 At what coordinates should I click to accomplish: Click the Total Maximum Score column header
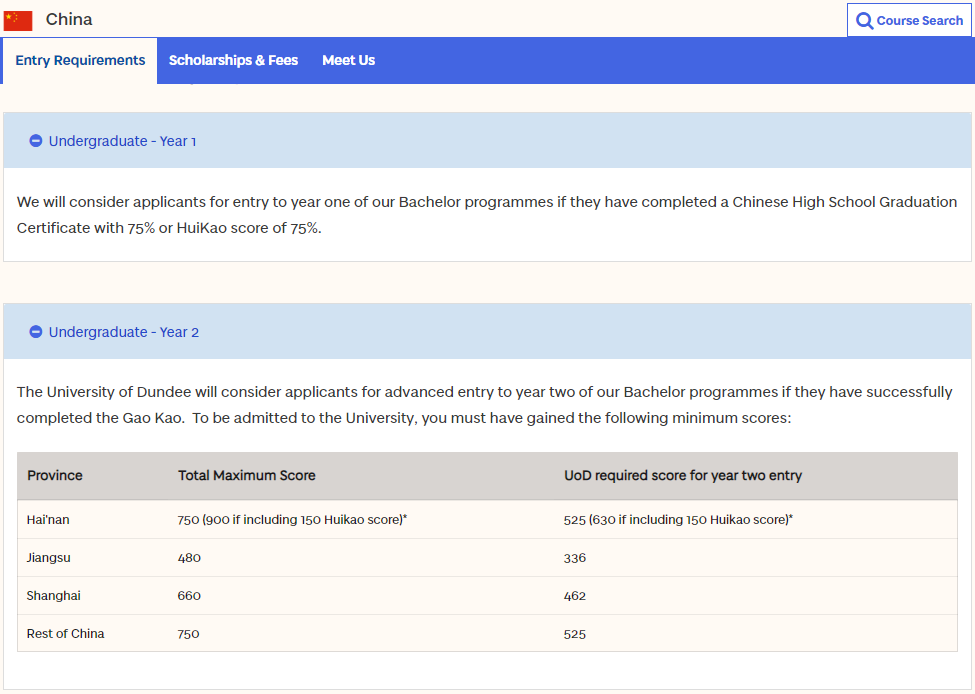pyautogui.click(x=247, y=476)
